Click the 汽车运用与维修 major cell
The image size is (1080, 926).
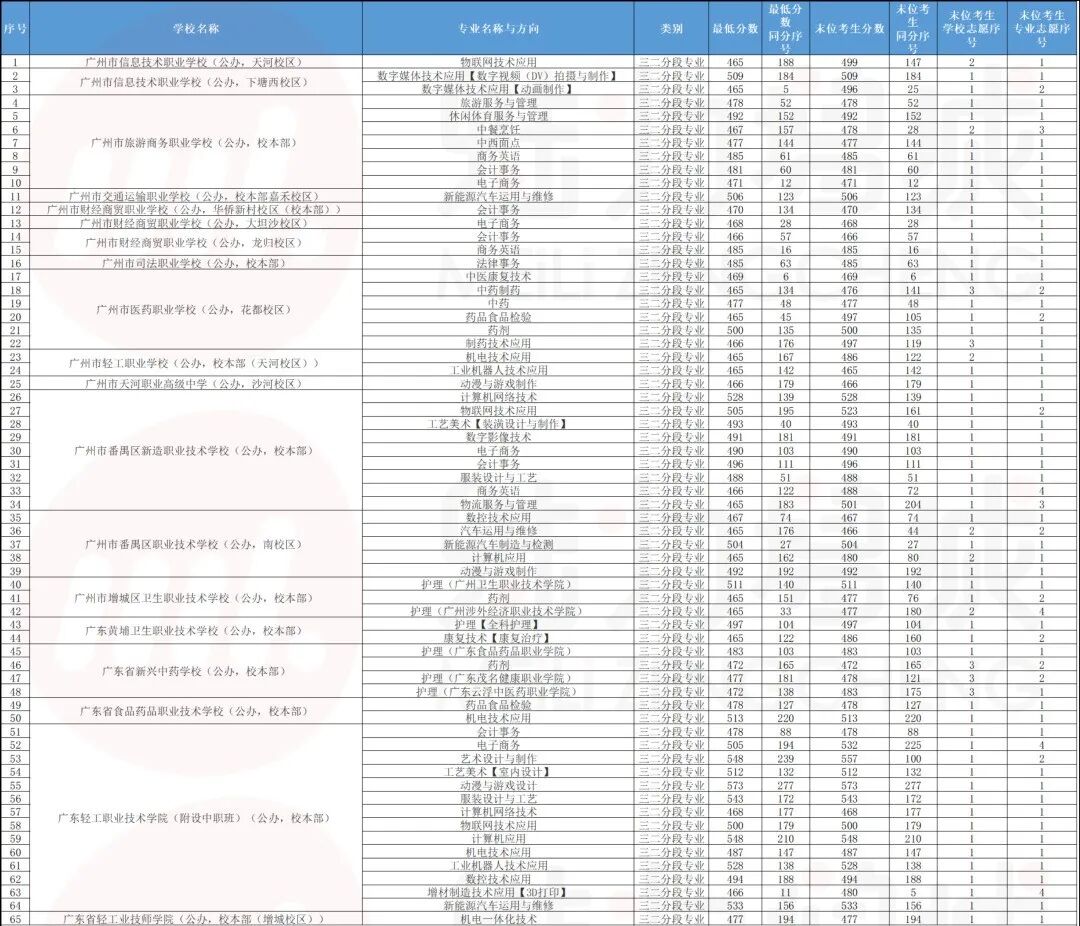499,531
